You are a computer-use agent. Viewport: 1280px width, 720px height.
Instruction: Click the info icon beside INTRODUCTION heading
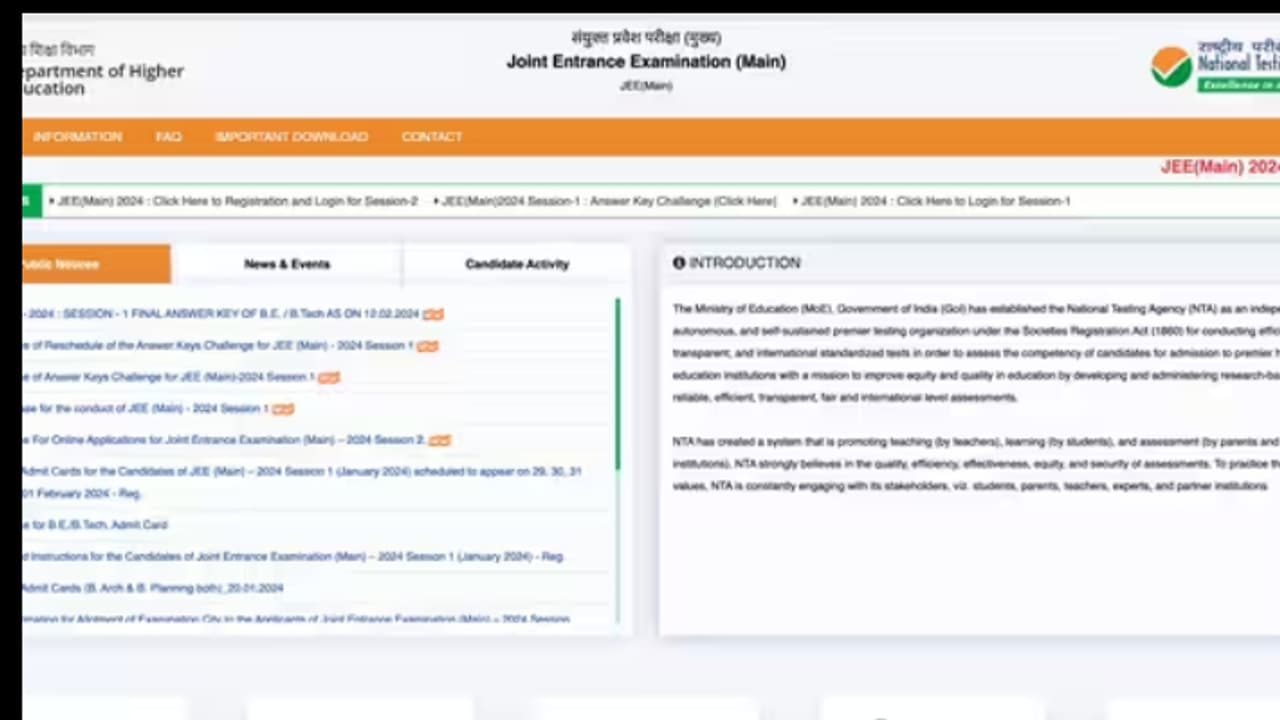679,263
